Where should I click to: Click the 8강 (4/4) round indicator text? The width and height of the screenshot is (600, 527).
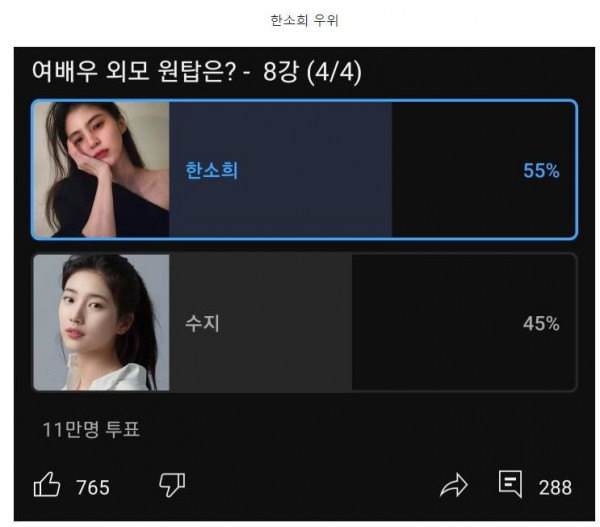pyautogui.click(x=312, y=72)
